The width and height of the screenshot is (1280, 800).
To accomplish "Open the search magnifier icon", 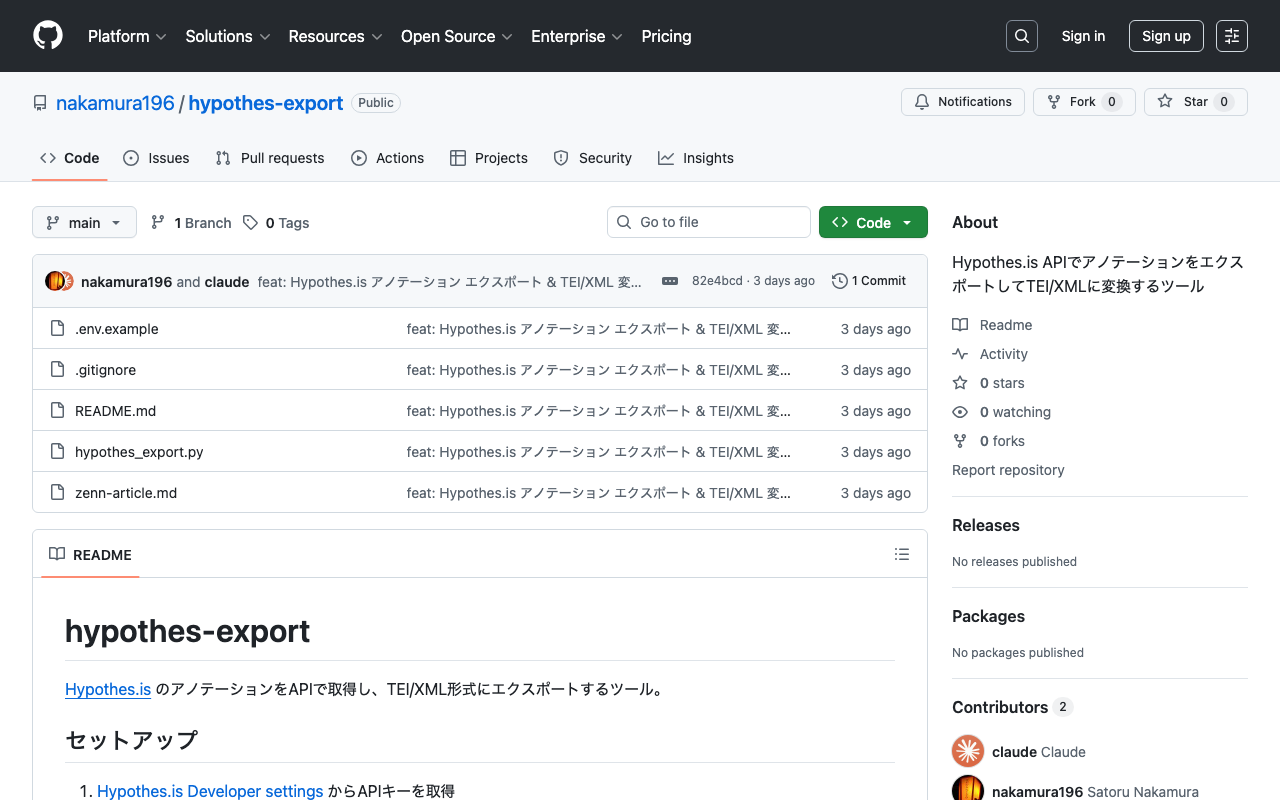I will point(1021,35).
